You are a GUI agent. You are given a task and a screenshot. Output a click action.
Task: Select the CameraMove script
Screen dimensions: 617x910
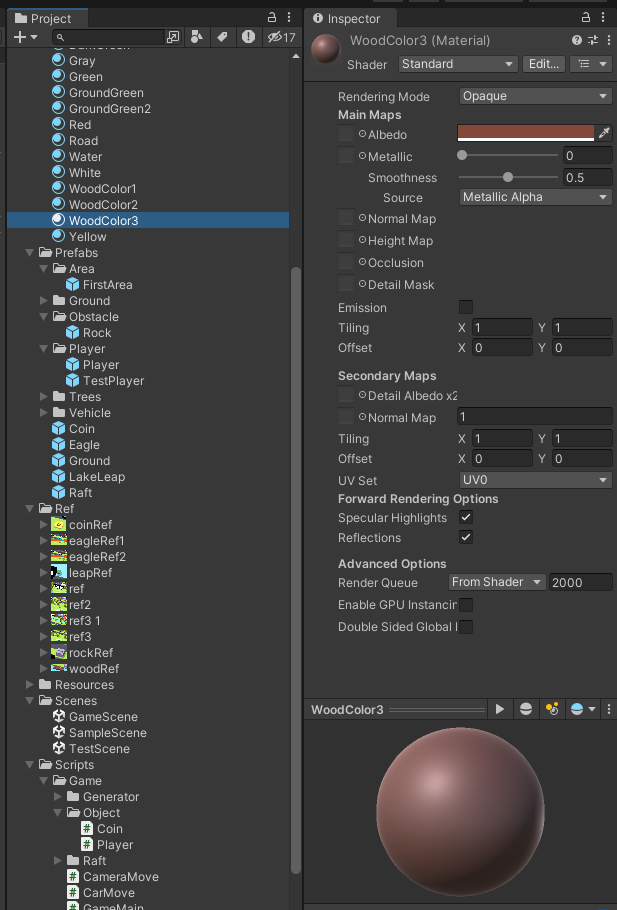pyautogui.click(x=121, y=877)
